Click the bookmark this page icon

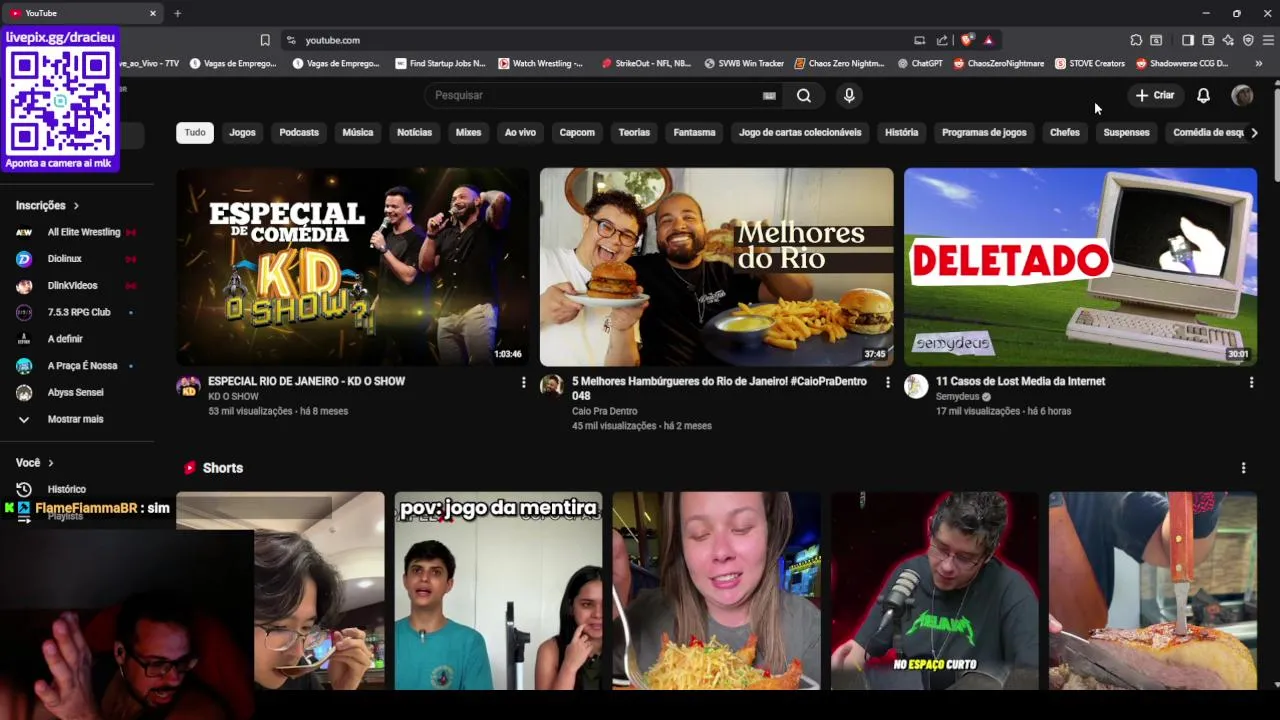[x=265, y=40]
